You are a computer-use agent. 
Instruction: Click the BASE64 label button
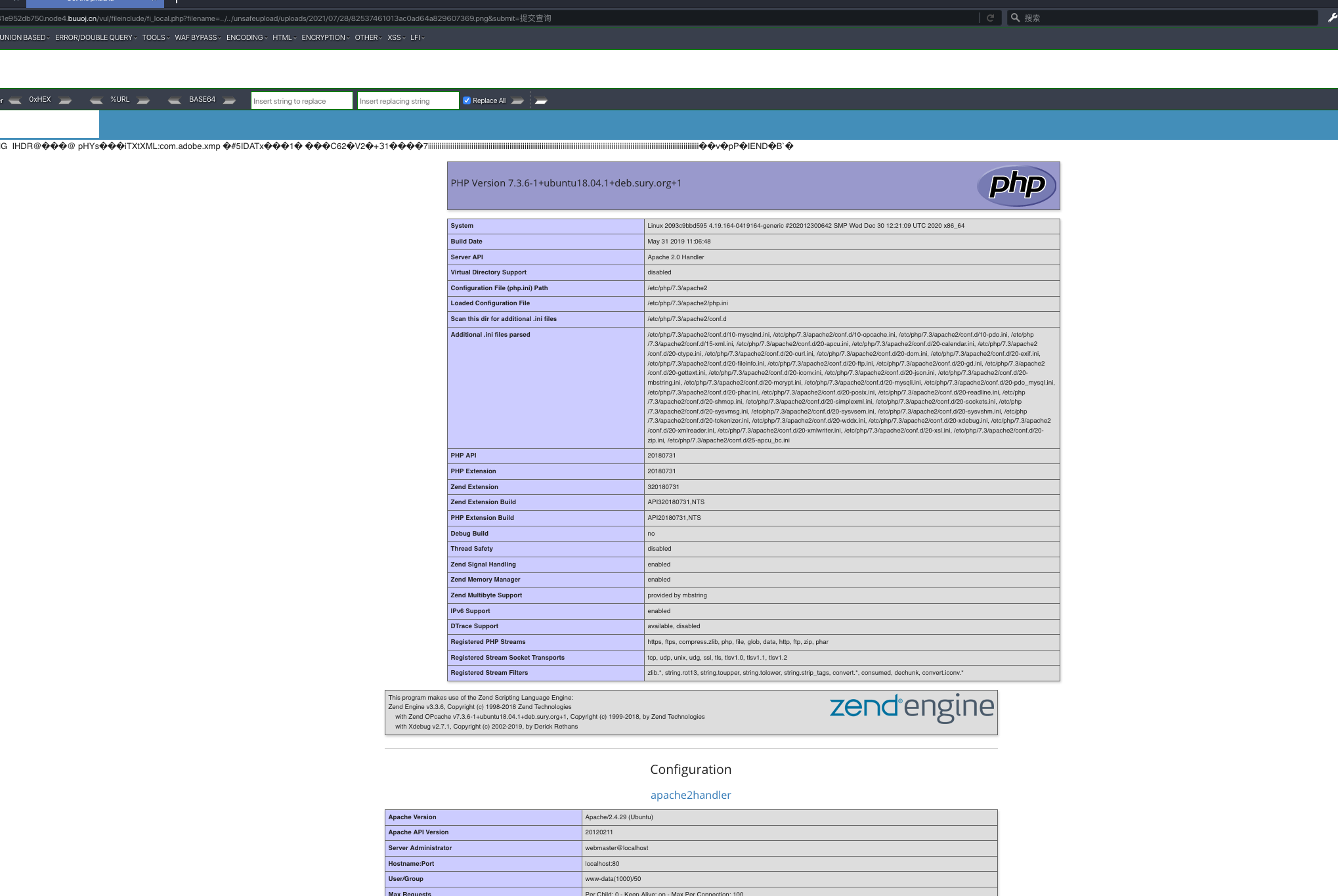(x=202, y=100)
